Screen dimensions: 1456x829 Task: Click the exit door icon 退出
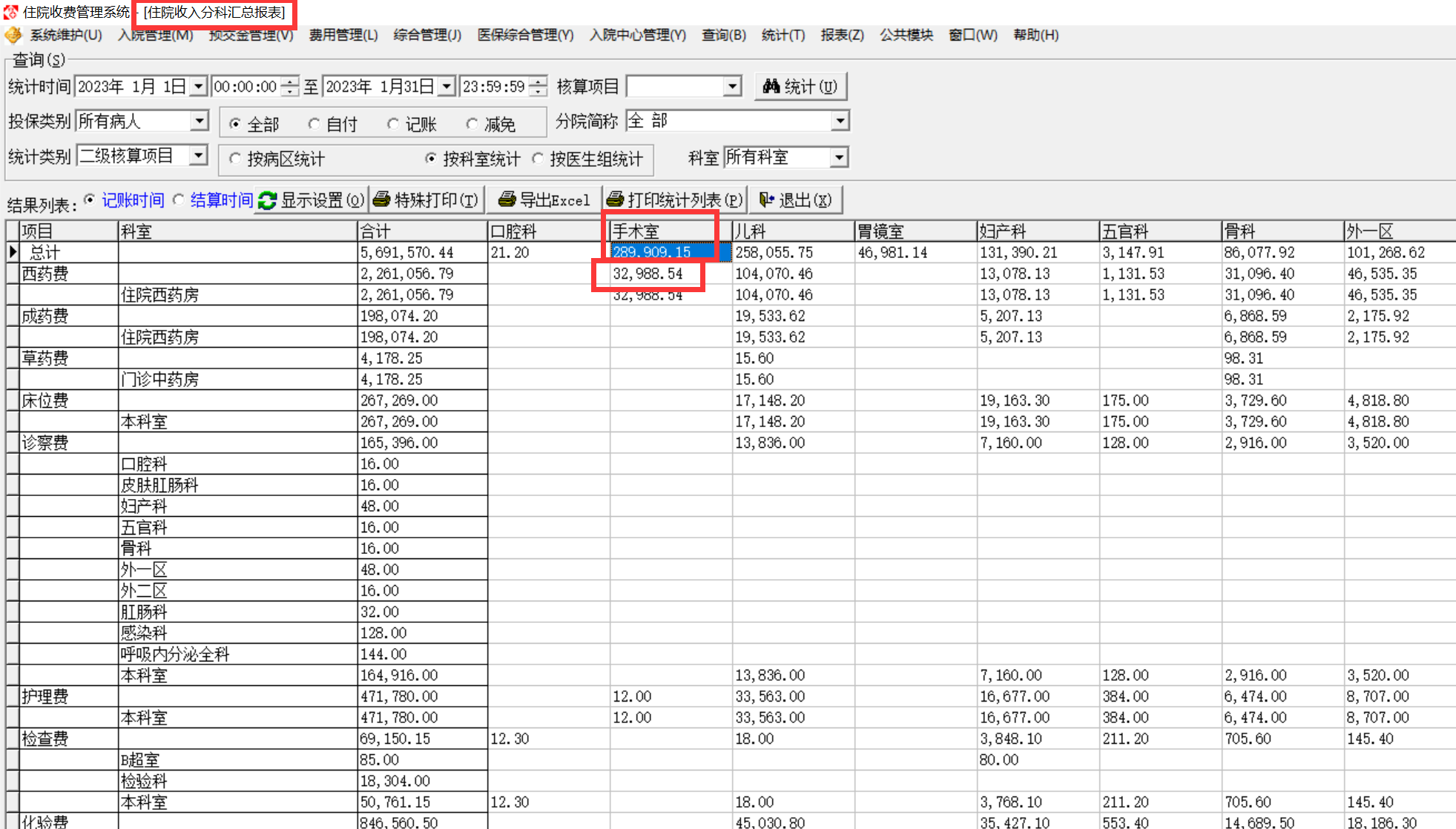click(767, 199)
